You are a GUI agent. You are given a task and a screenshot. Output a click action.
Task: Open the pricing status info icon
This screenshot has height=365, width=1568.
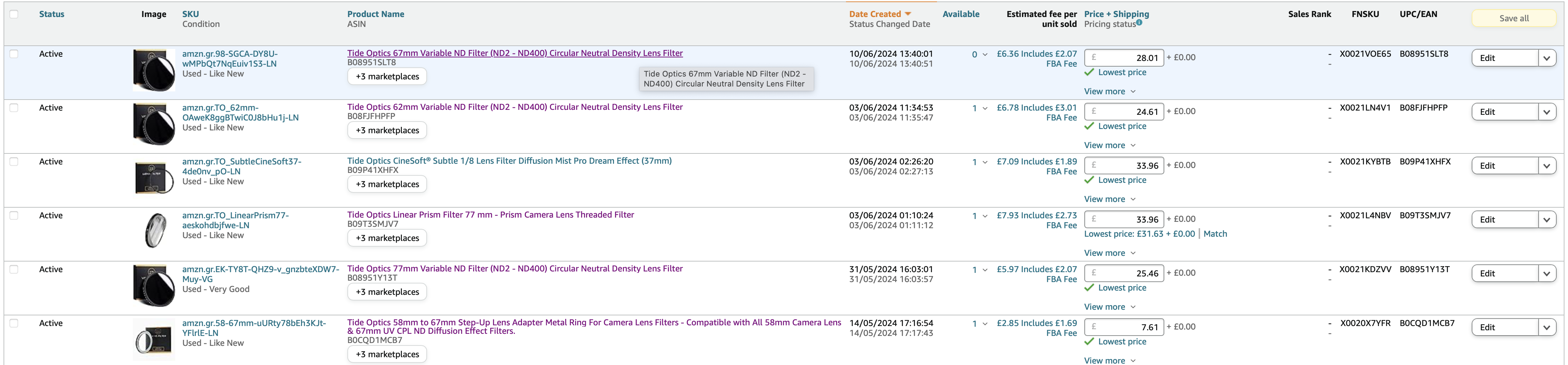pos(1139,23)
